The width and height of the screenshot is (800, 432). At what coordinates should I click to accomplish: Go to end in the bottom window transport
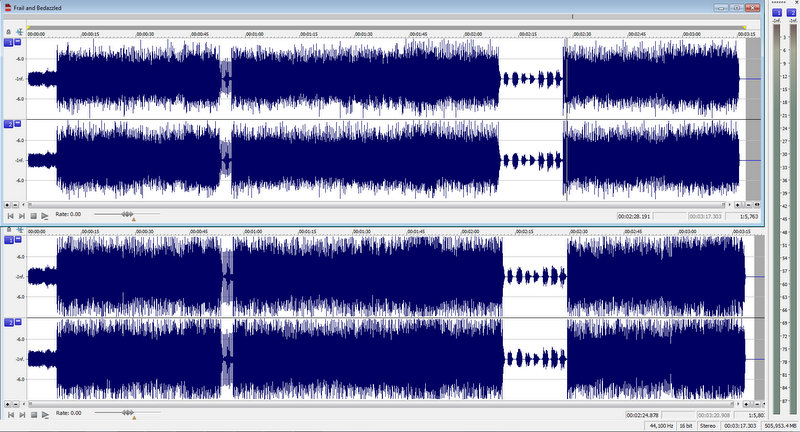(x=22, y=415)
